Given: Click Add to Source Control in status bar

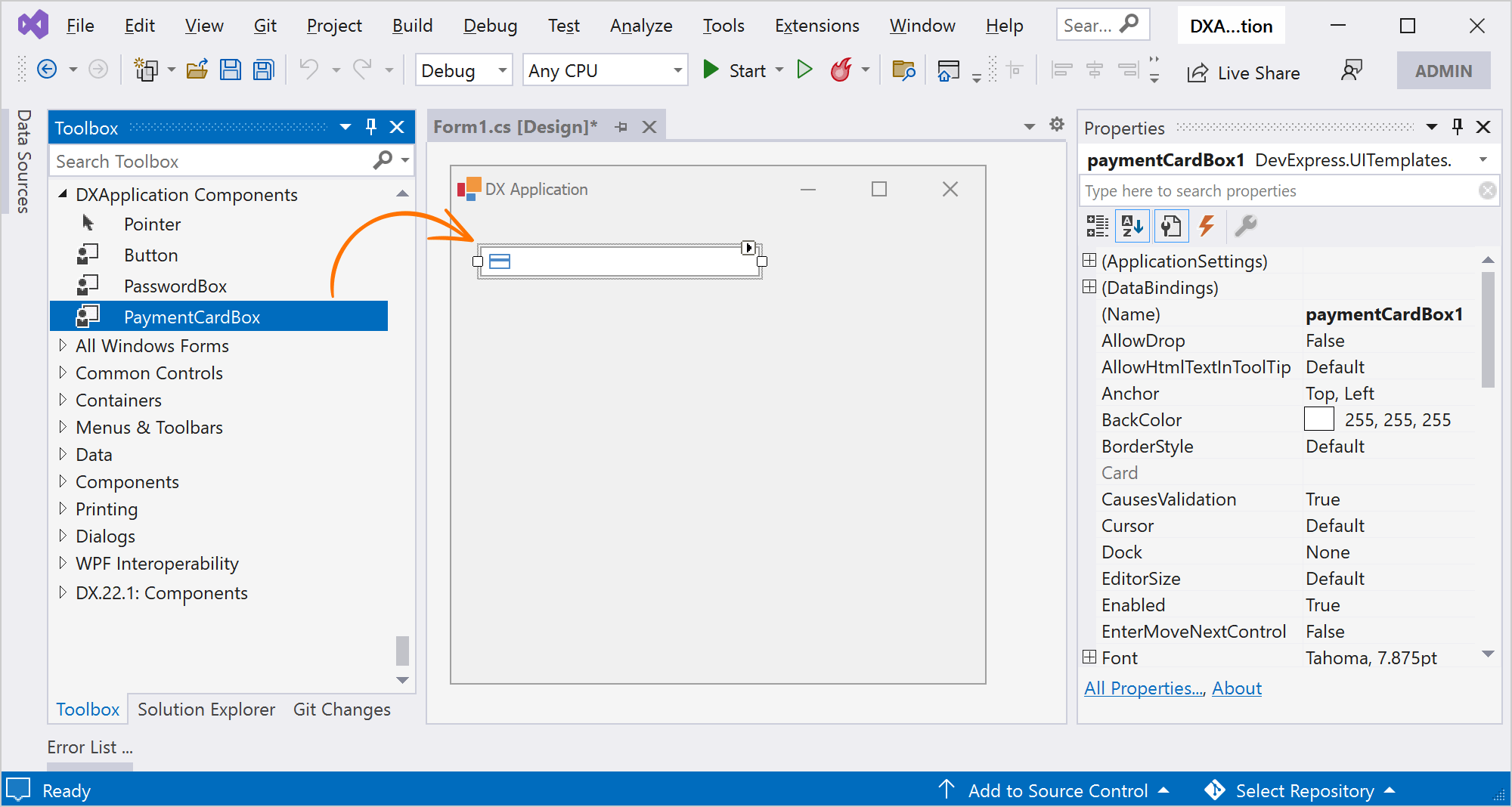Looking at the screenshot, I should click(x=1054, y=790).
